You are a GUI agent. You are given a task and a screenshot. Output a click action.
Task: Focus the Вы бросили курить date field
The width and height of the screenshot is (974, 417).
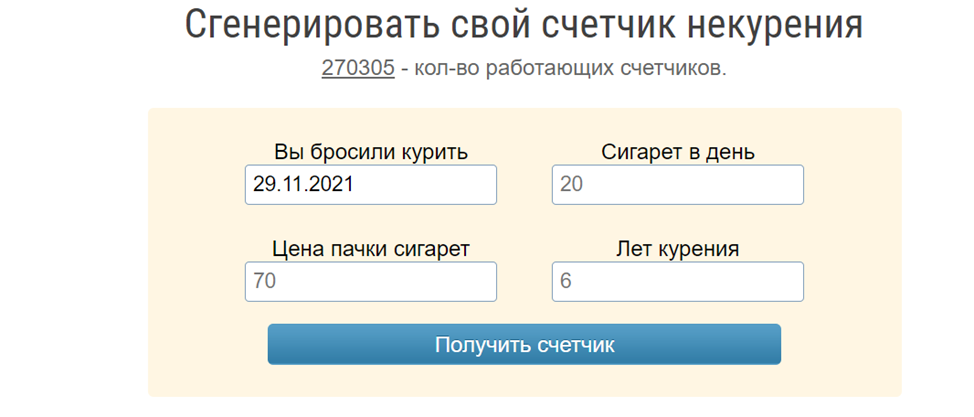370,185
